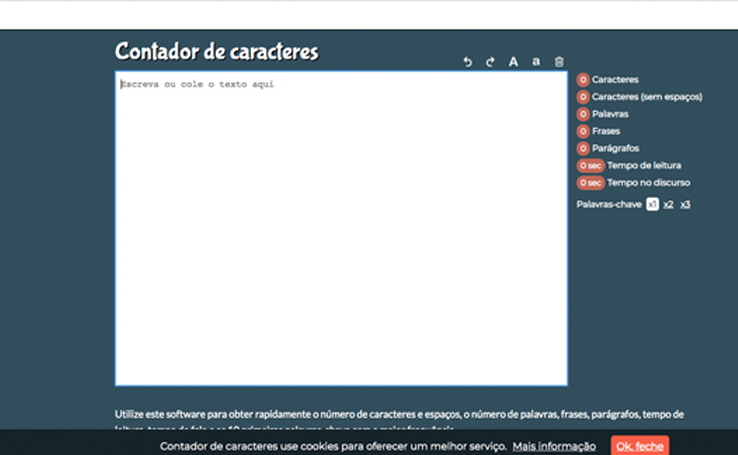Select the x3 keyword option
The width and height of the screenshot is (738, 455).
point(685,204)
